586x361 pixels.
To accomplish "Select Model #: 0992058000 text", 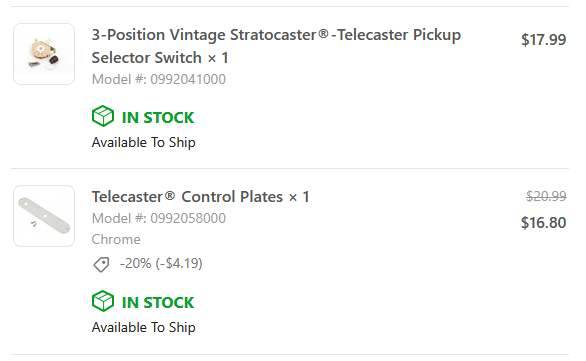I will coord(159,218).
